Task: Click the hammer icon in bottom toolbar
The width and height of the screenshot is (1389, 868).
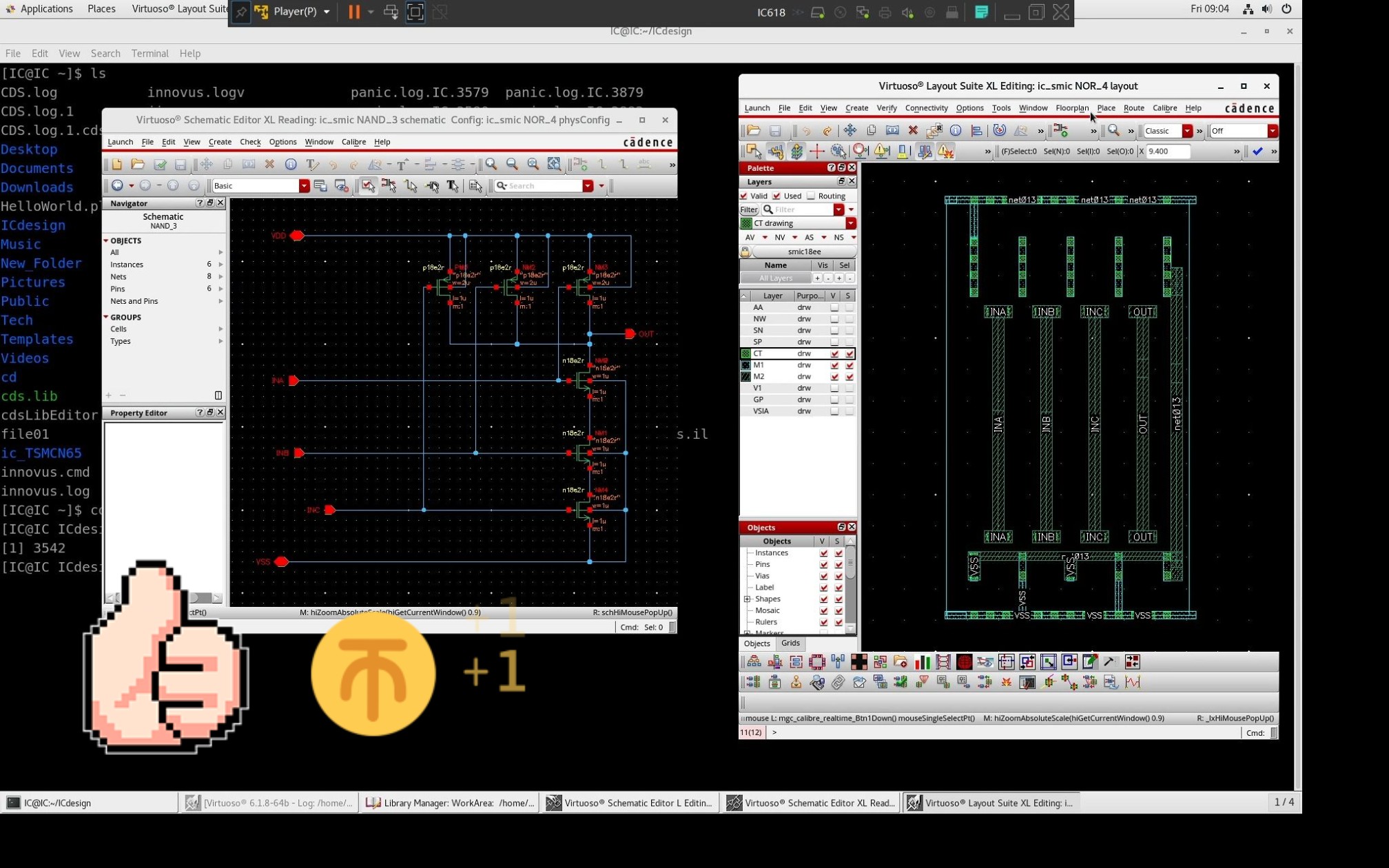Action: pos(1110,662)
